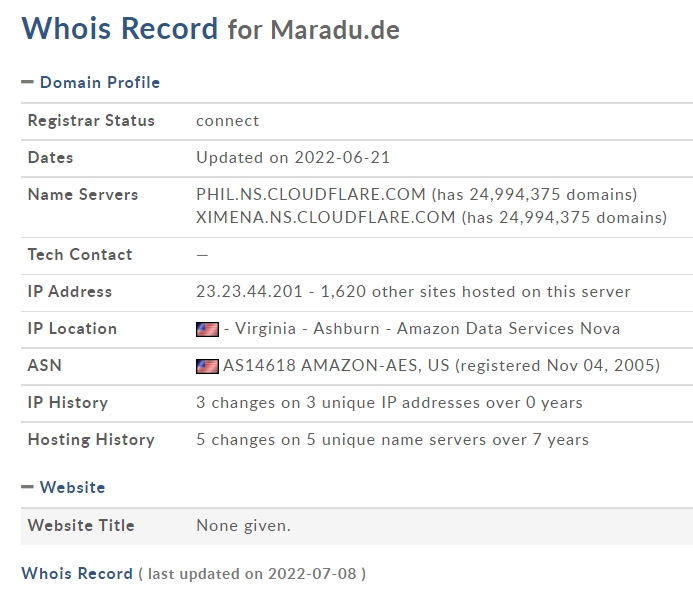The image size is (693, 590).
Task: View IP History of 3 changes
Action: point(389,403)
